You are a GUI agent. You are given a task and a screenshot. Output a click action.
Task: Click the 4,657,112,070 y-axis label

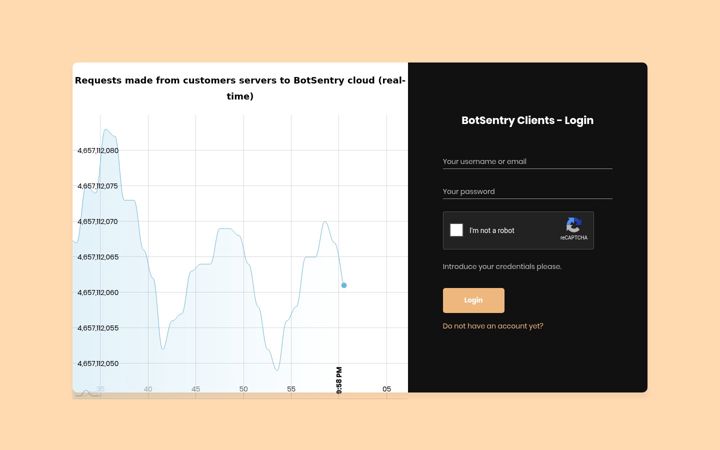pyautogui.click(x=98, y=221)
